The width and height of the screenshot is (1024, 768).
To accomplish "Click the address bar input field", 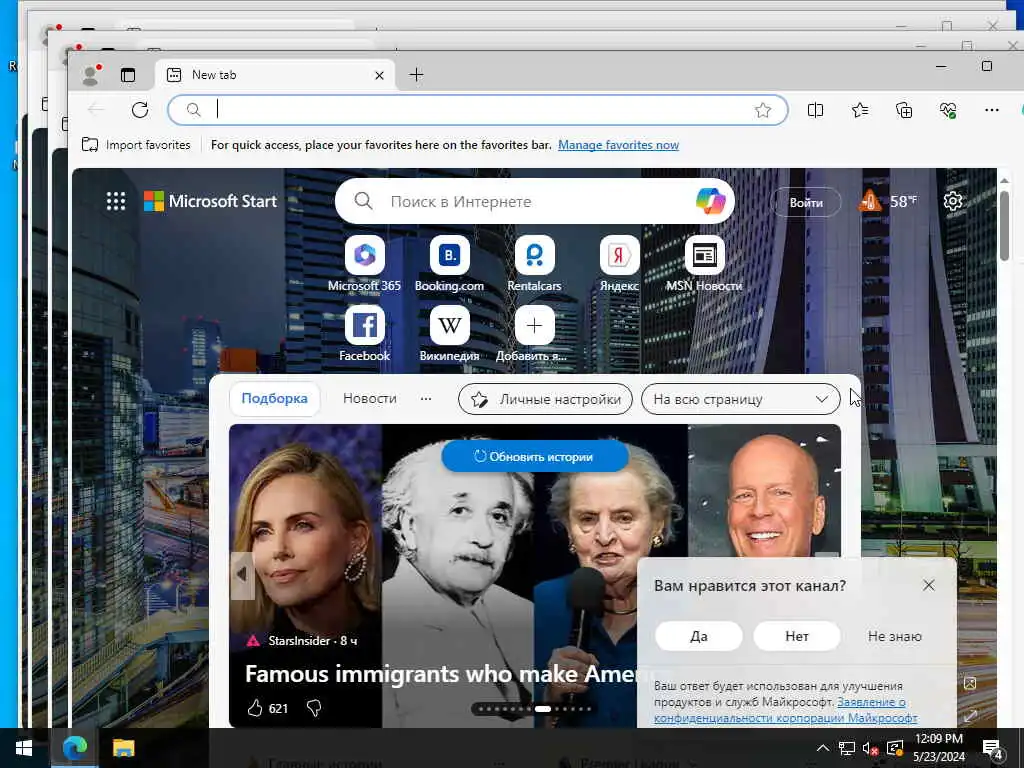I will (478, 110).
